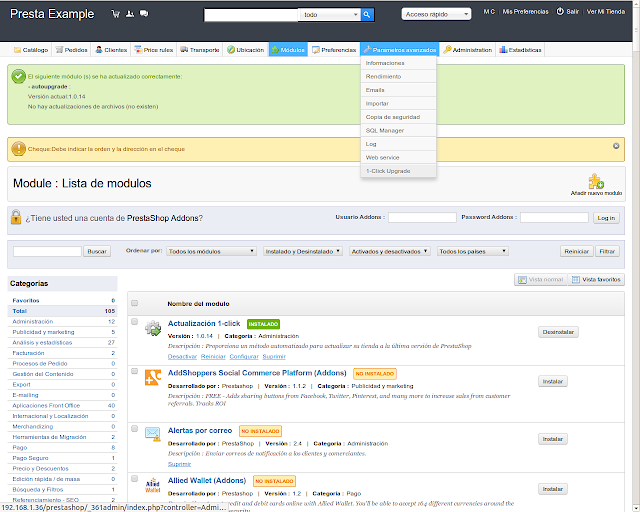Click the Addons Log in button
Image resolution: width=640 pixels, height=512 pixels.
(x=606, y=218)
